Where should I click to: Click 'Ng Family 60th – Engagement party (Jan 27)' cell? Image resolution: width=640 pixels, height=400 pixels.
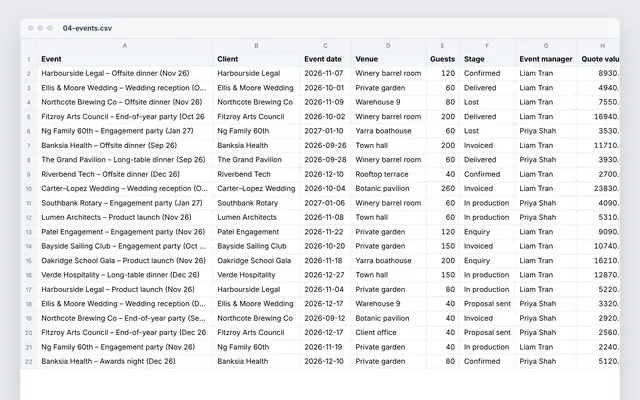point(125,131)
